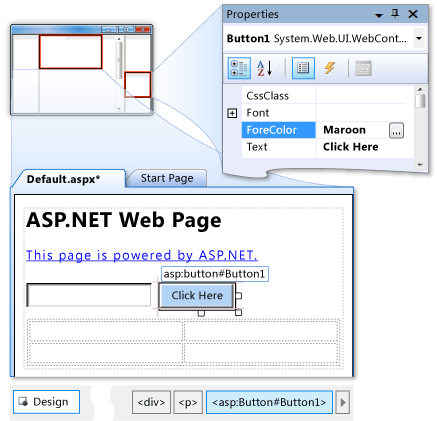Image resolution: width=437 pixels, height=421 pixels.
Task: Select the Text property name
Action: coord(257,147)
